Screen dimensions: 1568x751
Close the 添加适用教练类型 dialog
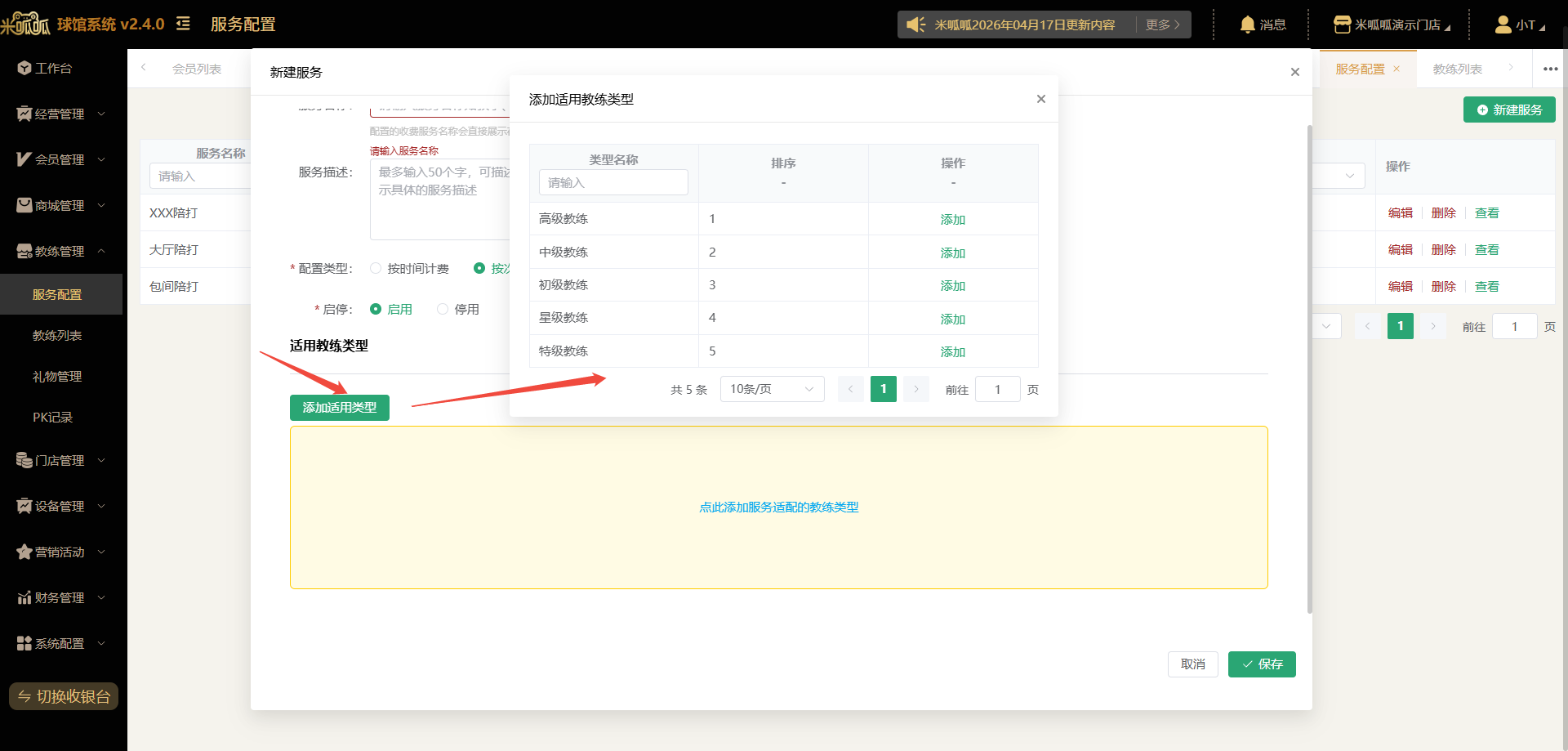(1040, 99)
